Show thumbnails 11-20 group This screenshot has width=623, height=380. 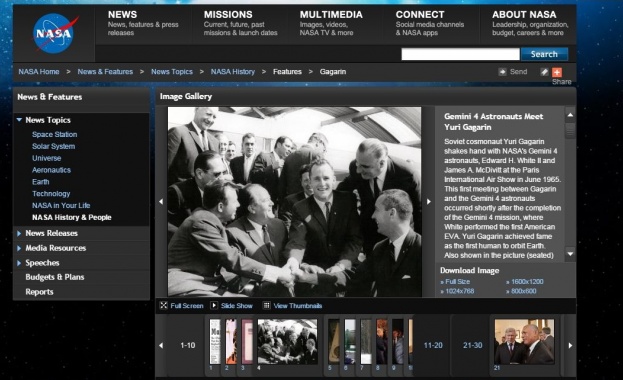433,345
